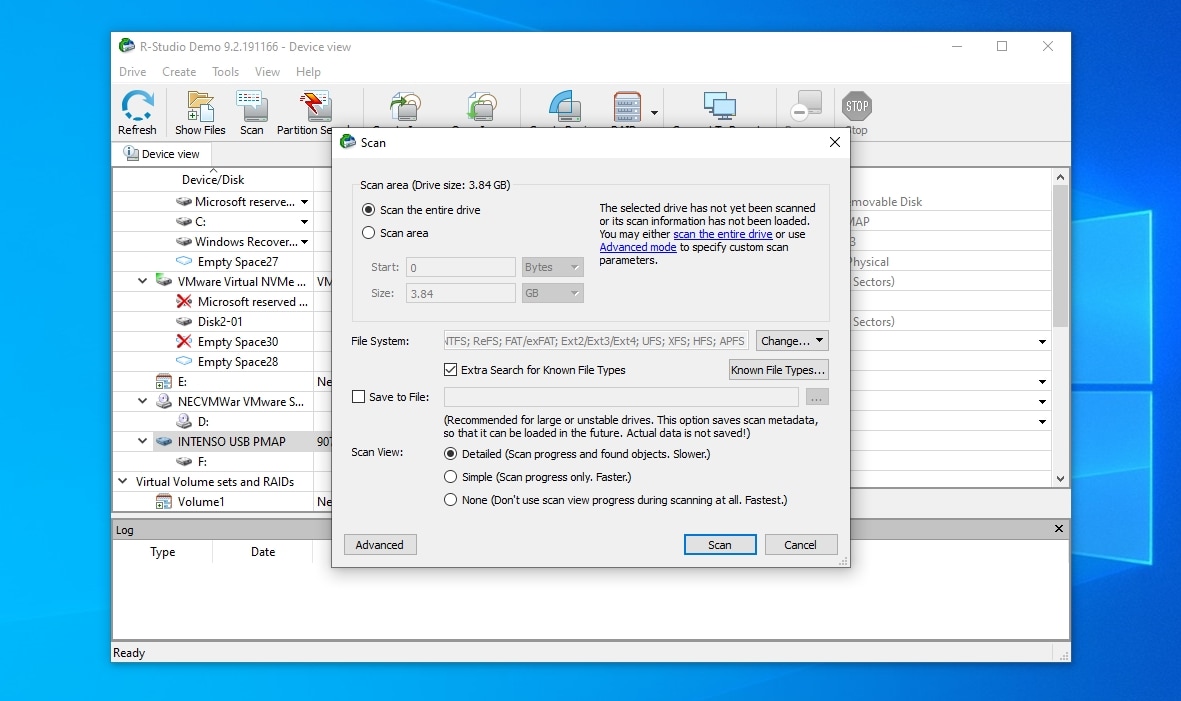
Task: Collapse the INTENSO USB PMAP node
Action: tap(142, 441)
